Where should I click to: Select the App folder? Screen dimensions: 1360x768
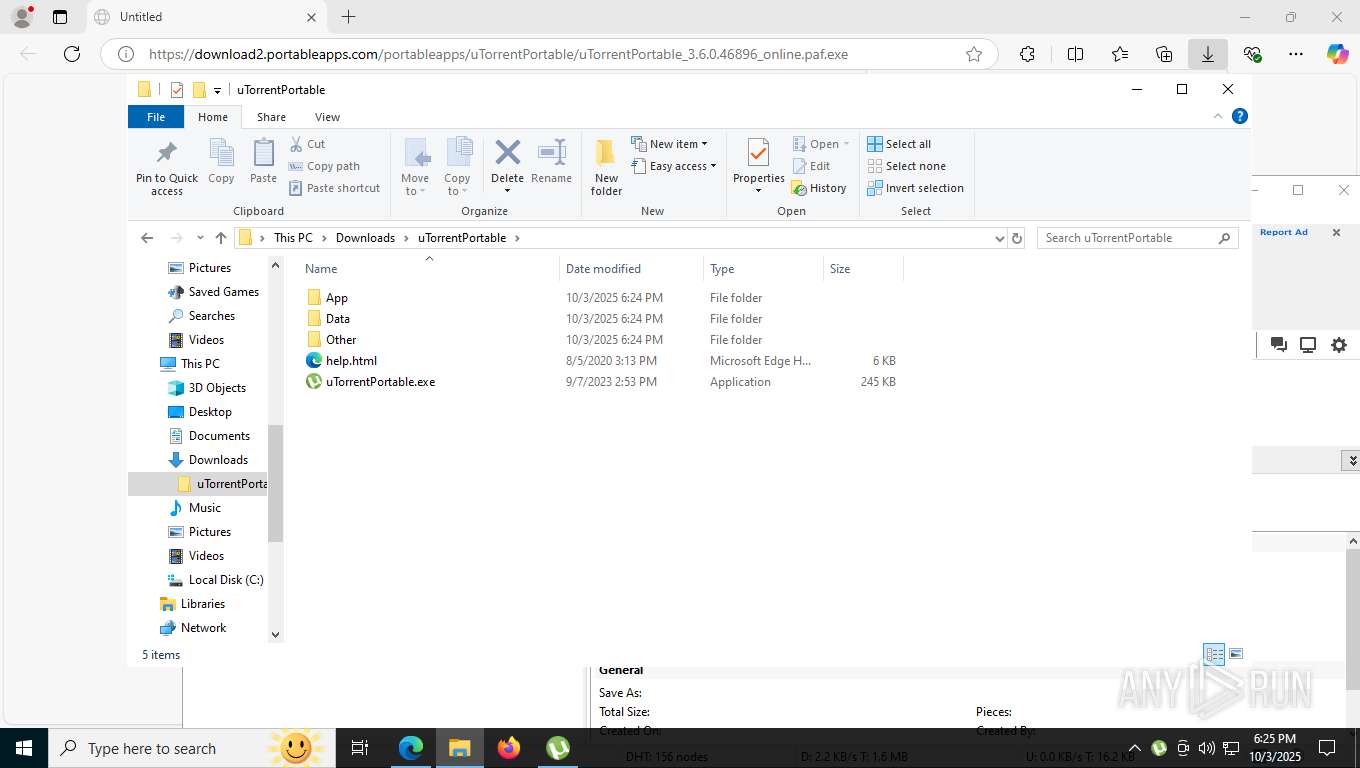coord(337,298)
